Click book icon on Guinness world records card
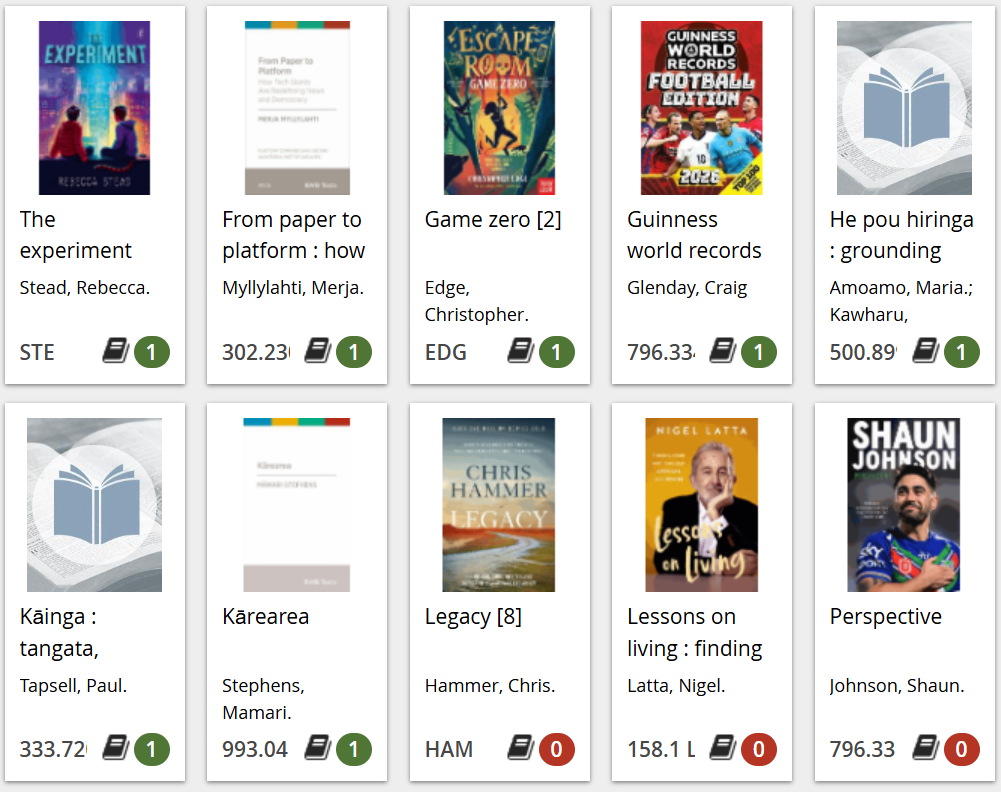Screen dimensions: 1001x792 coord(723,351)
